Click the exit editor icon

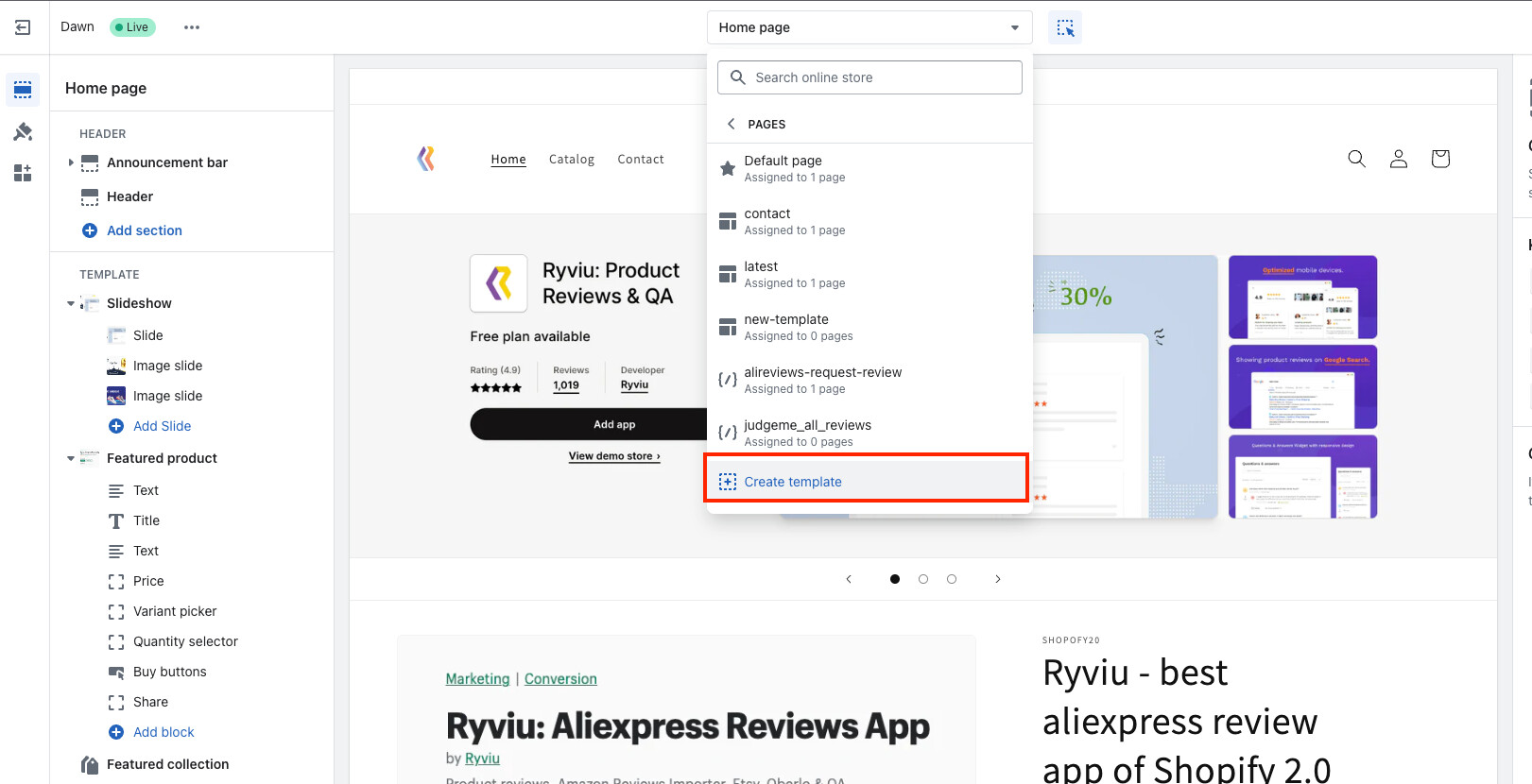click(23, 27)
